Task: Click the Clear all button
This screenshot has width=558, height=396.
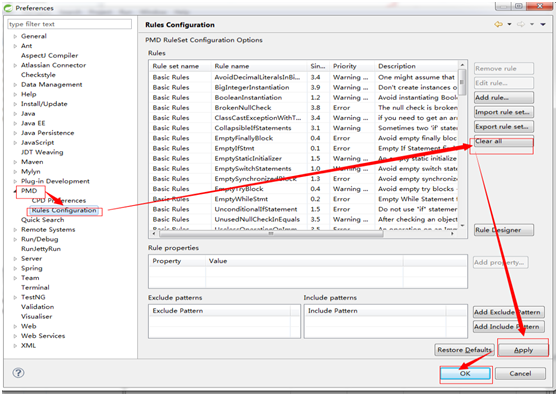Action: tap(504, 141)
